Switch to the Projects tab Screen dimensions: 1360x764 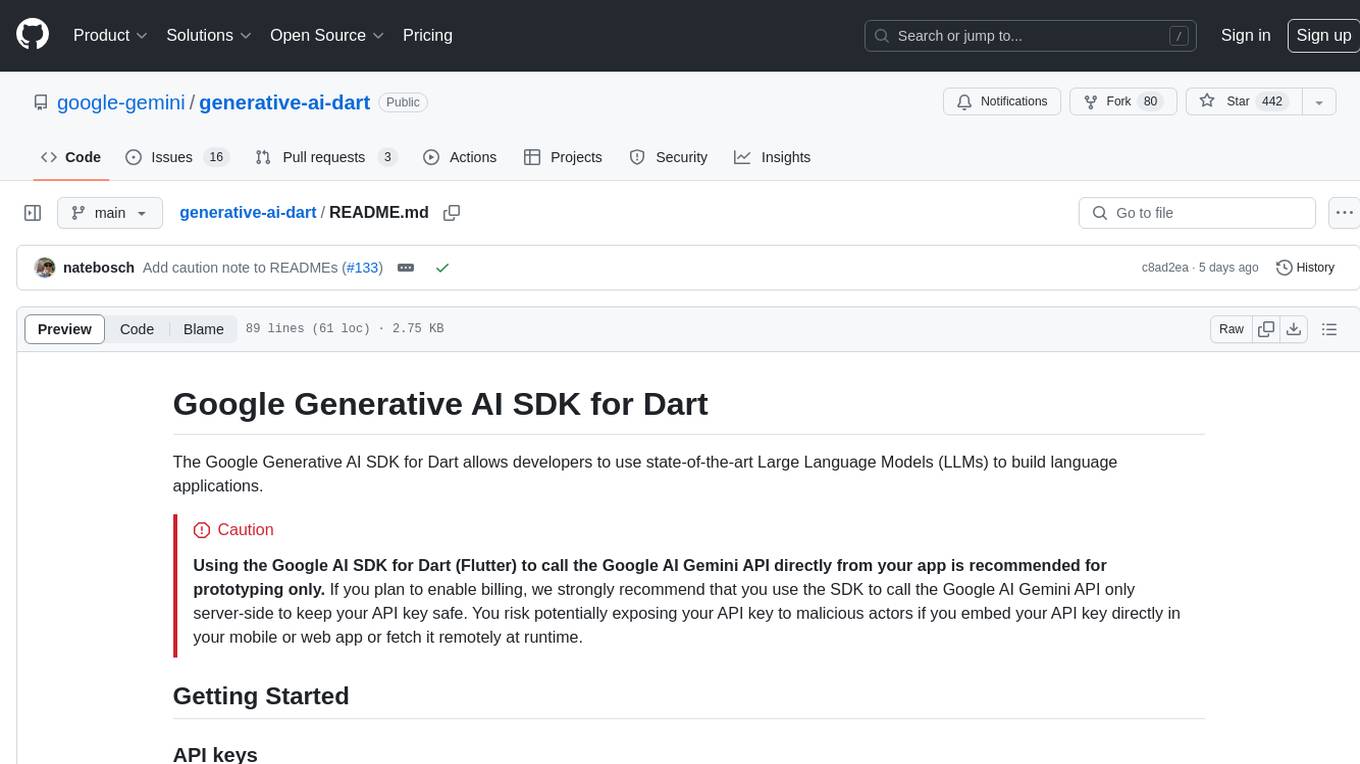coord(563,157)
